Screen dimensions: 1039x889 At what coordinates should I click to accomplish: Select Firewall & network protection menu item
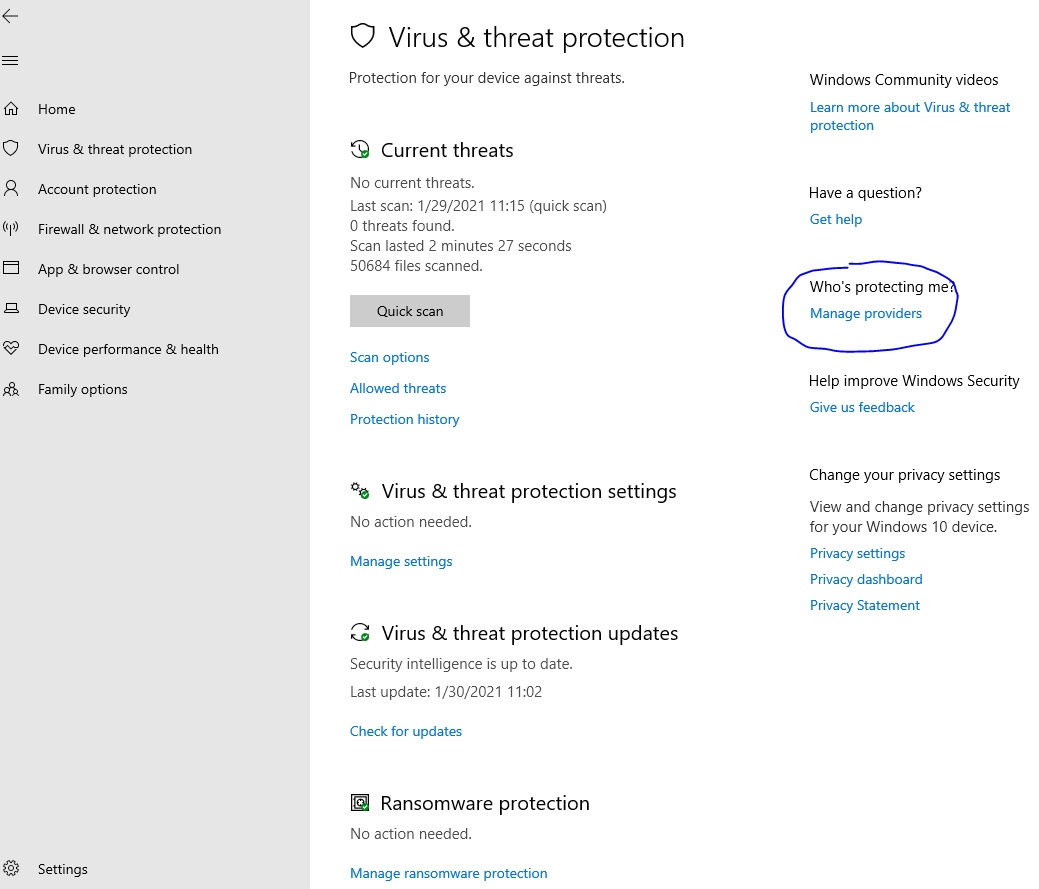point(129,229)
